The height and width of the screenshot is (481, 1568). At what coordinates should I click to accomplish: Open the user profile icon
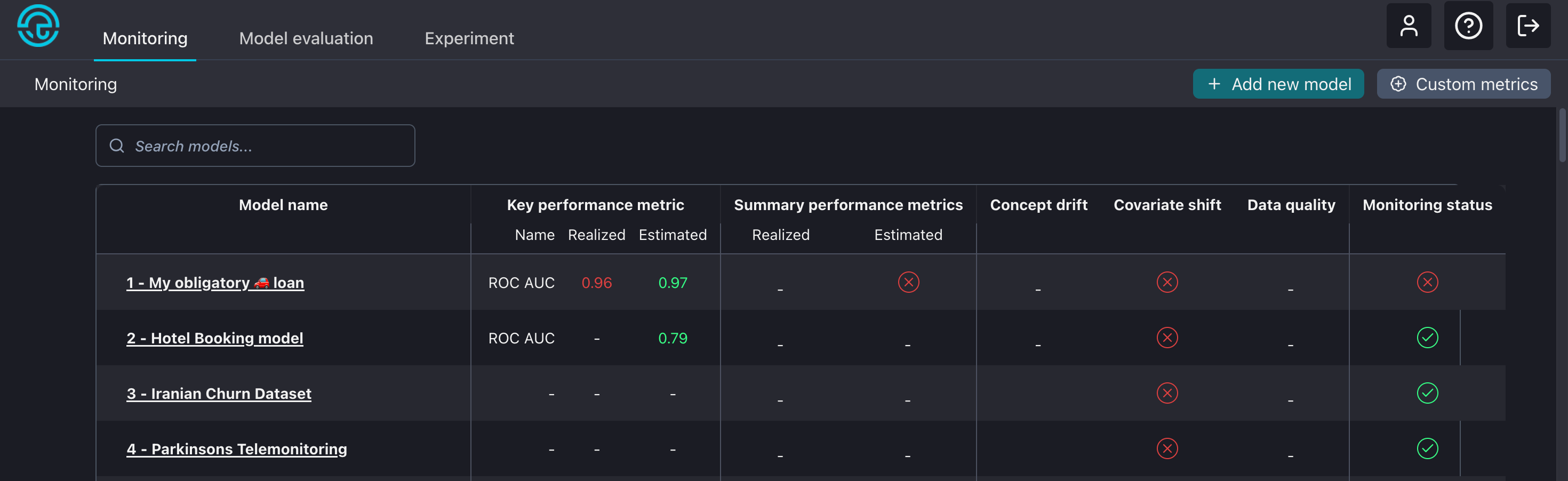pos(1409,26)
